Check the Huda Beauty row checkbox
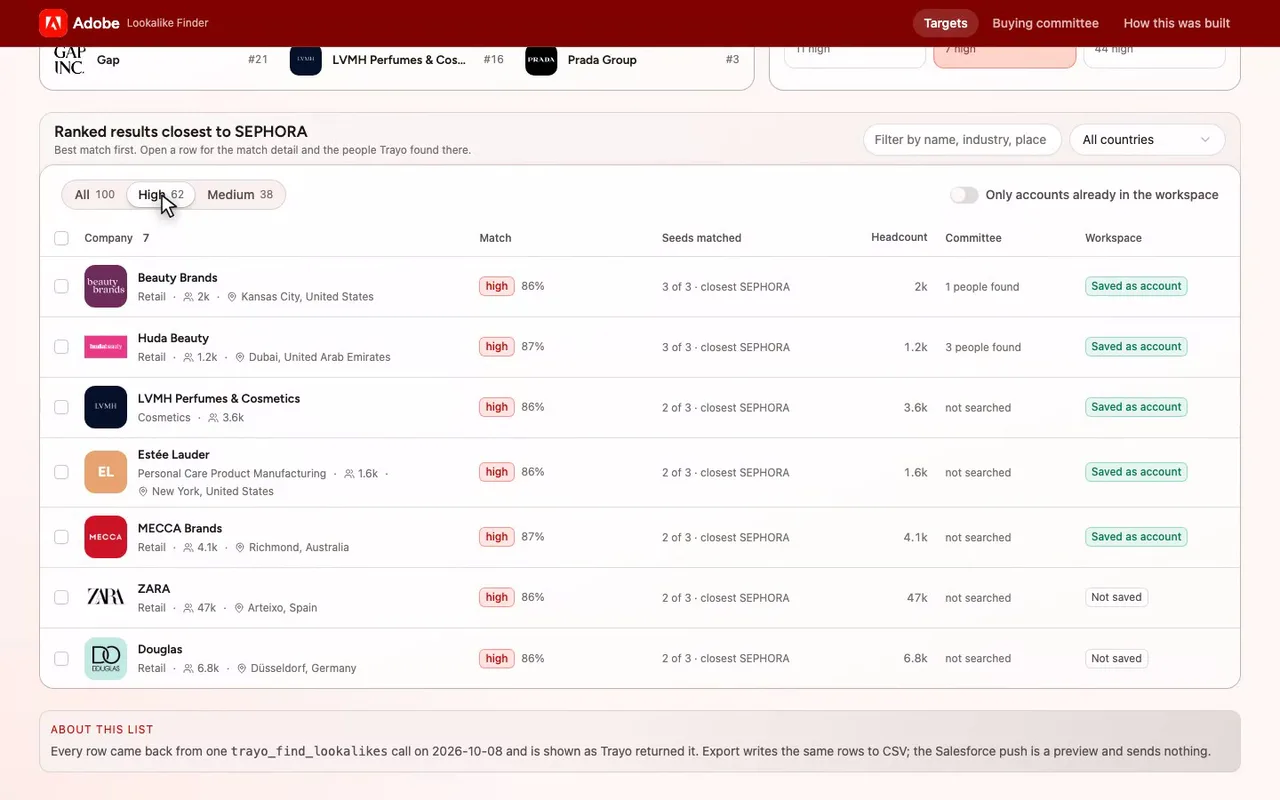This screenshot has height=800, width=1280. 61,347
